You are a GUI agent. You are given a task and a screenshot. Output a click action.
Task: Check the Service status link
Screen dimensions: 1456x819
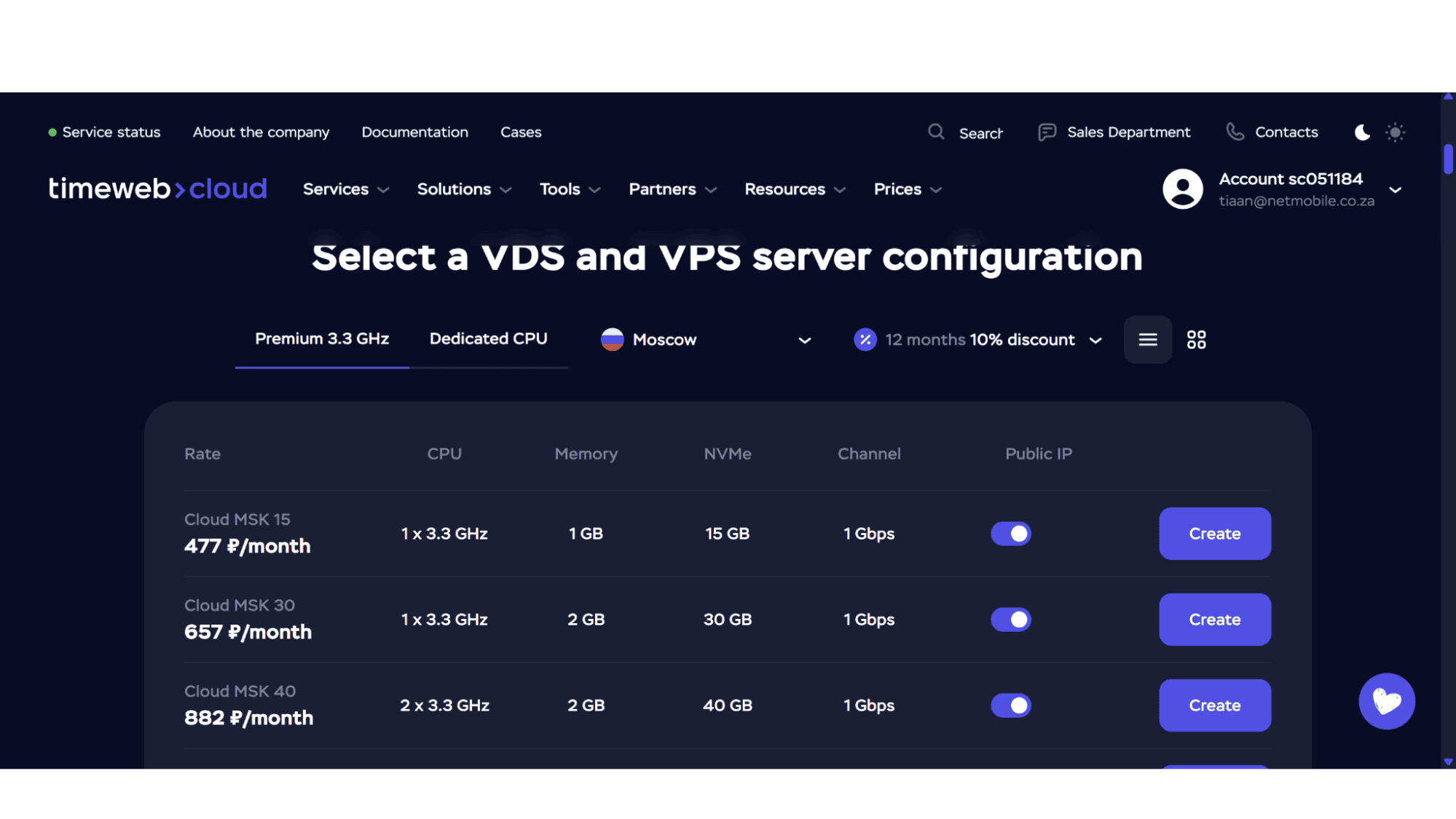[104, 132]
